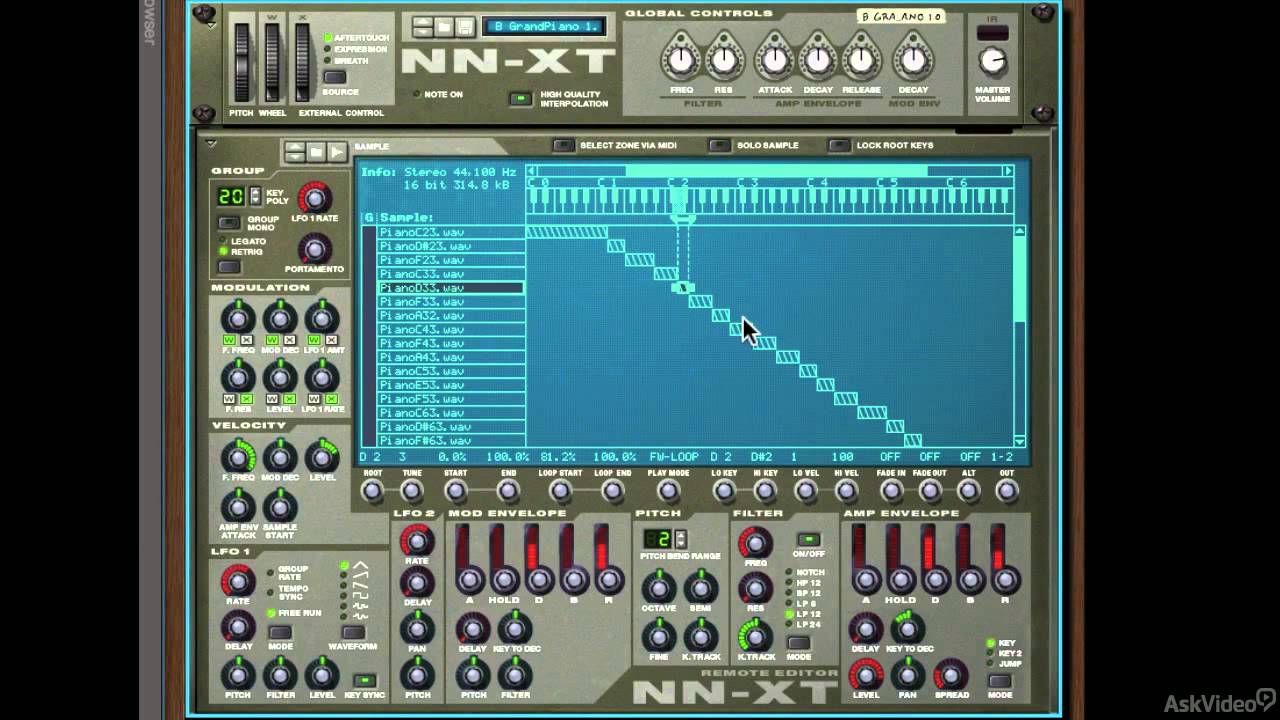Viewport: 1280px width, 720px height.
Task: Select PianoA32.wav sample row
Action: (450, 316)
